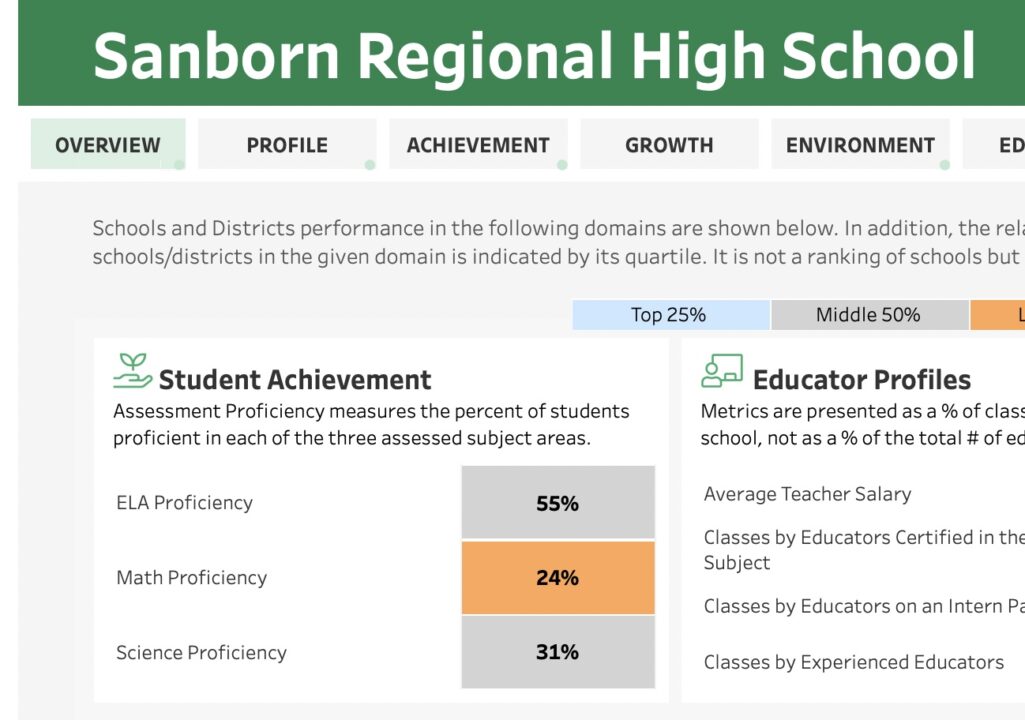Click the Middle 50% legend swatch
1025x720 pixels.
click(868, 315)
